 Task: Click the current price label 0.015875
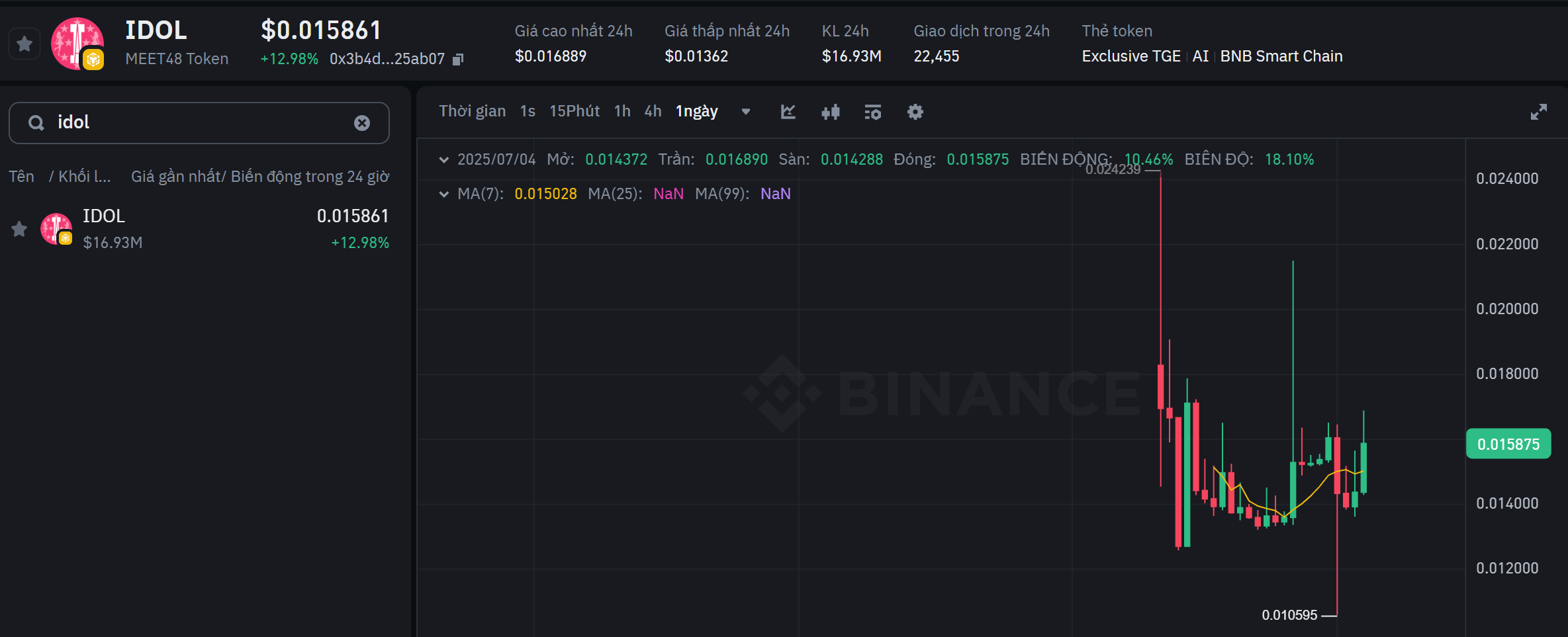1508,444
